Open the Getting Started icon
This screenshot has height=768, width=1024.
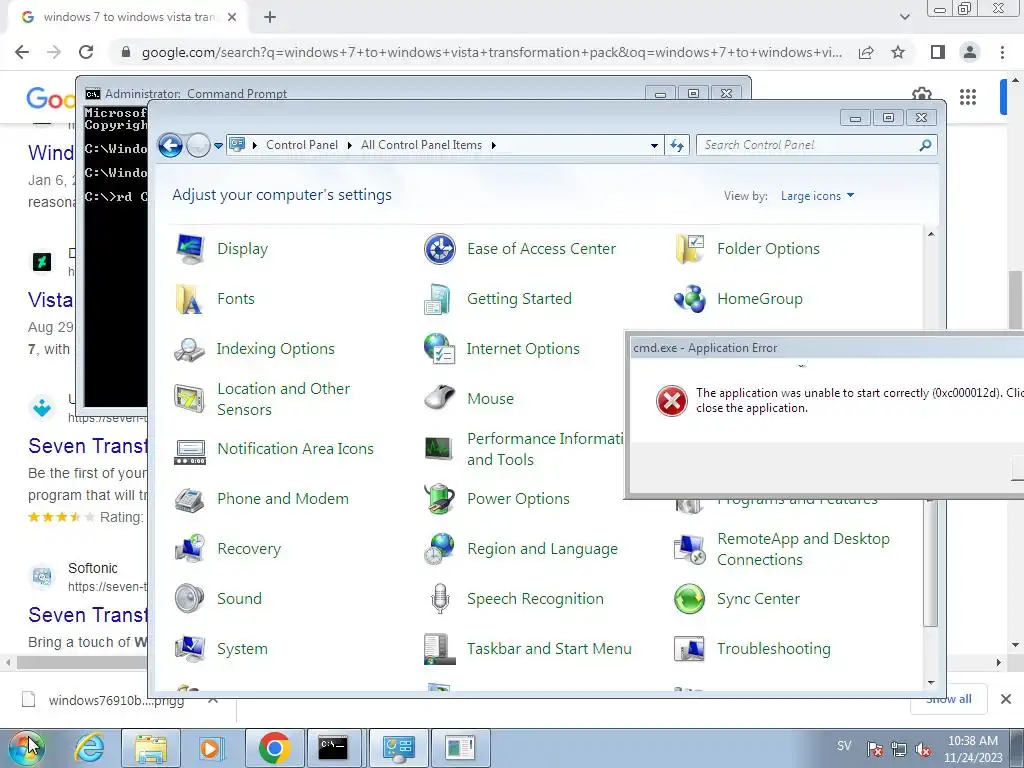coord(440,299)
